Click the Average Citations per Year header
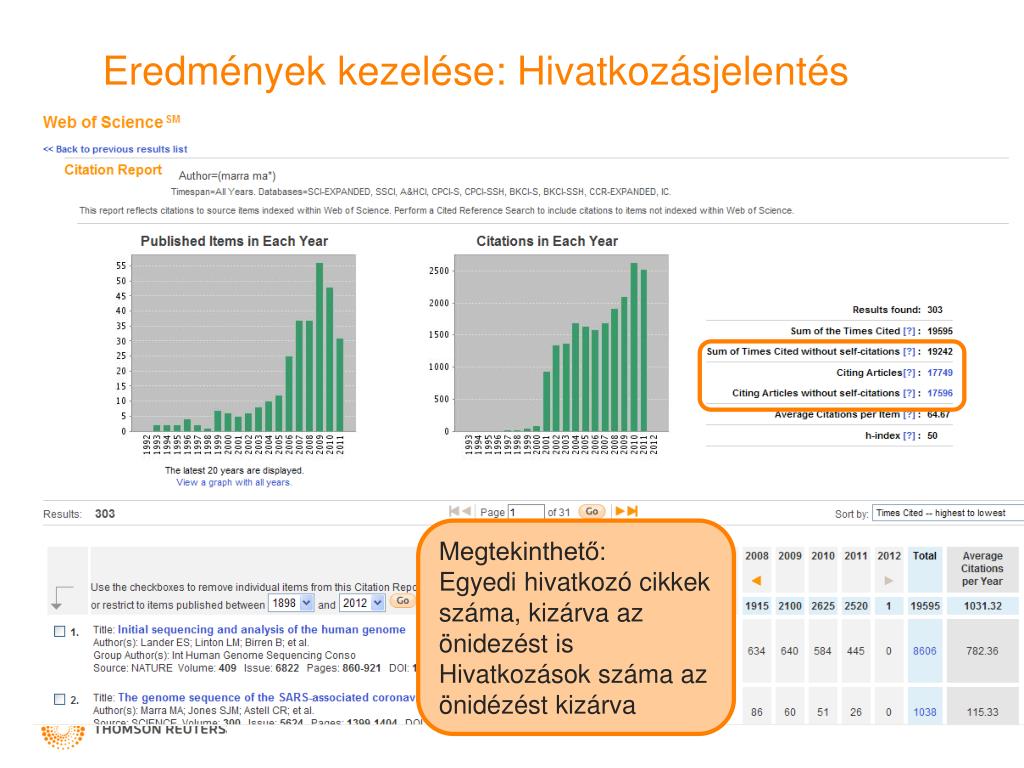This screenshot has height=768, width=1024. tap(982, 569)
